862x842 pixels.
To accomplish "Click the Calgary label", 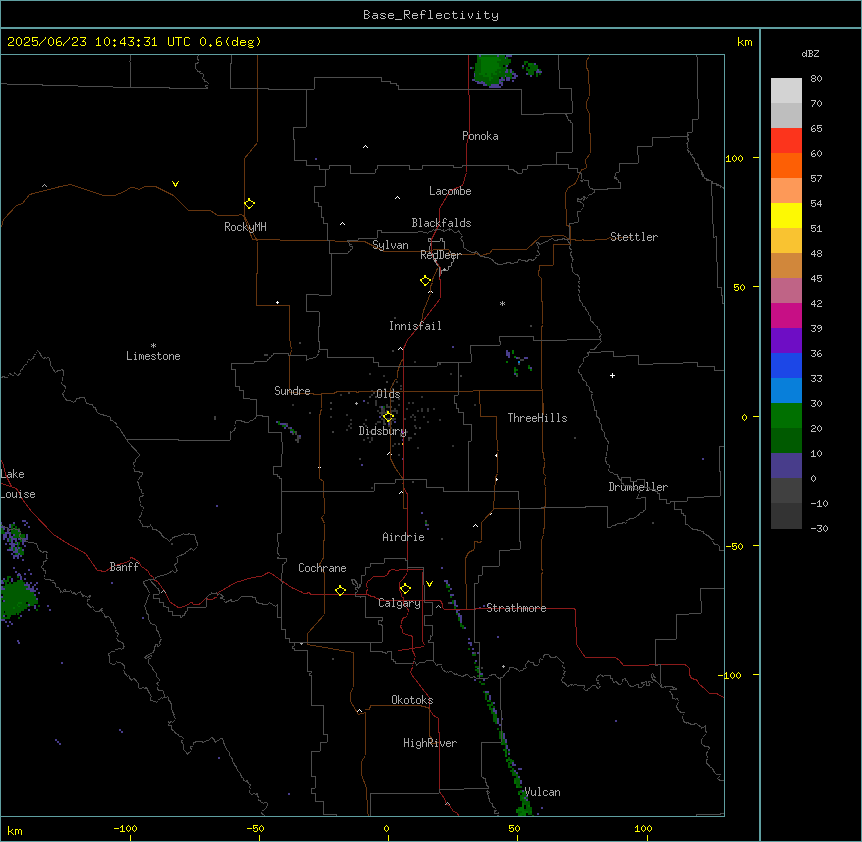I will 399,603.
